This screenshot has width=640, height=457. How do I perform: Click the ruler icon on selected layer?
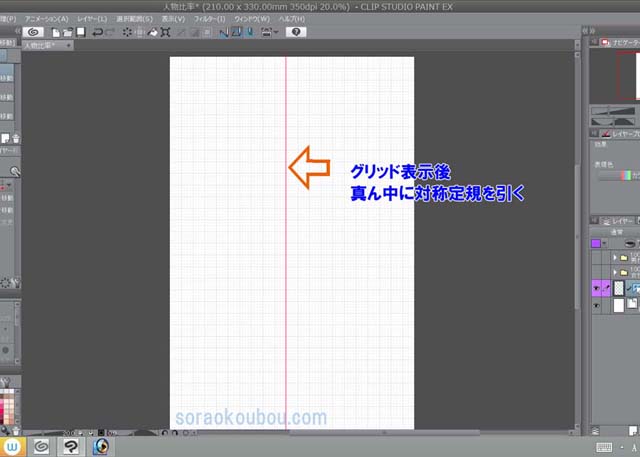(x=634, y=288)
